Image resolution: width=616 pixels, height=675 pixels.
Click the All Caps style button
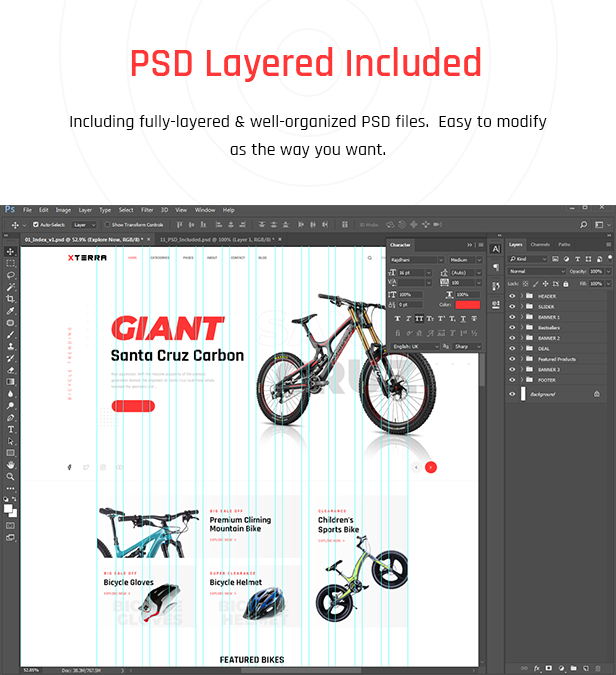click(419, 319)
